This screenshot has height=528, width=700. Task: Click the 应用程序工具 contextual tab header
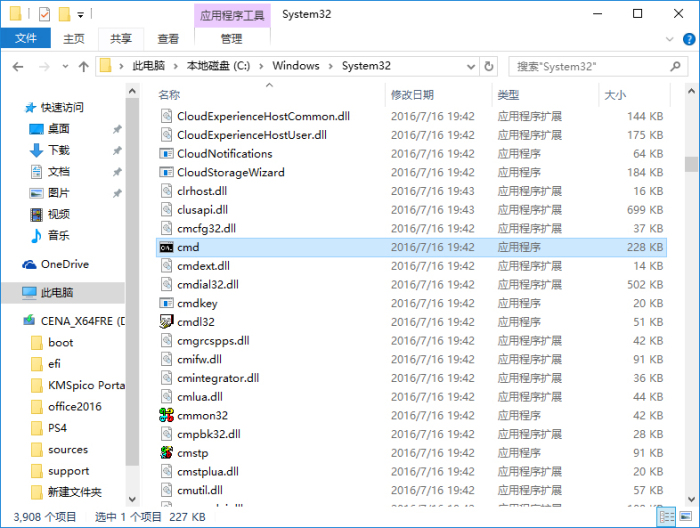pos(232,16)
